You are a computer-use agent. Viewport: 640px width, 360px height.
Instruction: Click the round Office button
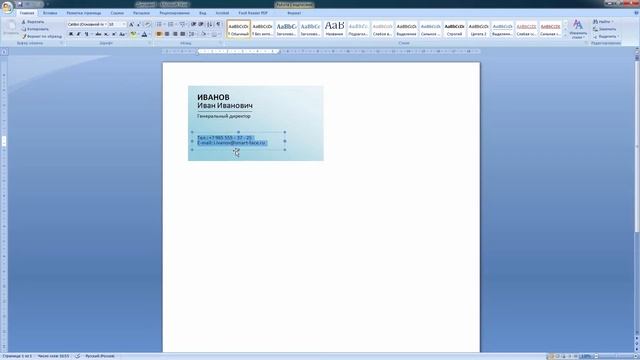tap(7, 7)
